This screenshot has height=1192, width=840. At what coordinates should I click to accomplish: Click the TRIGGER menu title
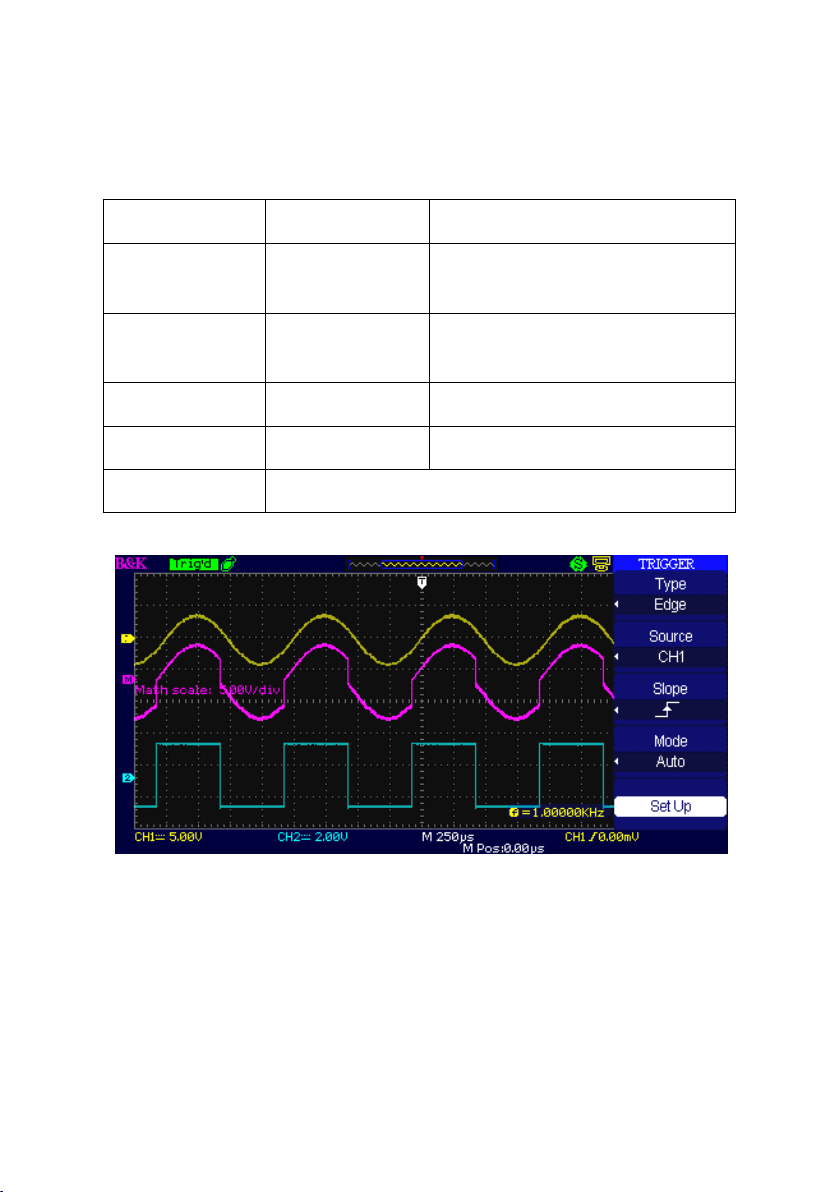tap(667, 564)
